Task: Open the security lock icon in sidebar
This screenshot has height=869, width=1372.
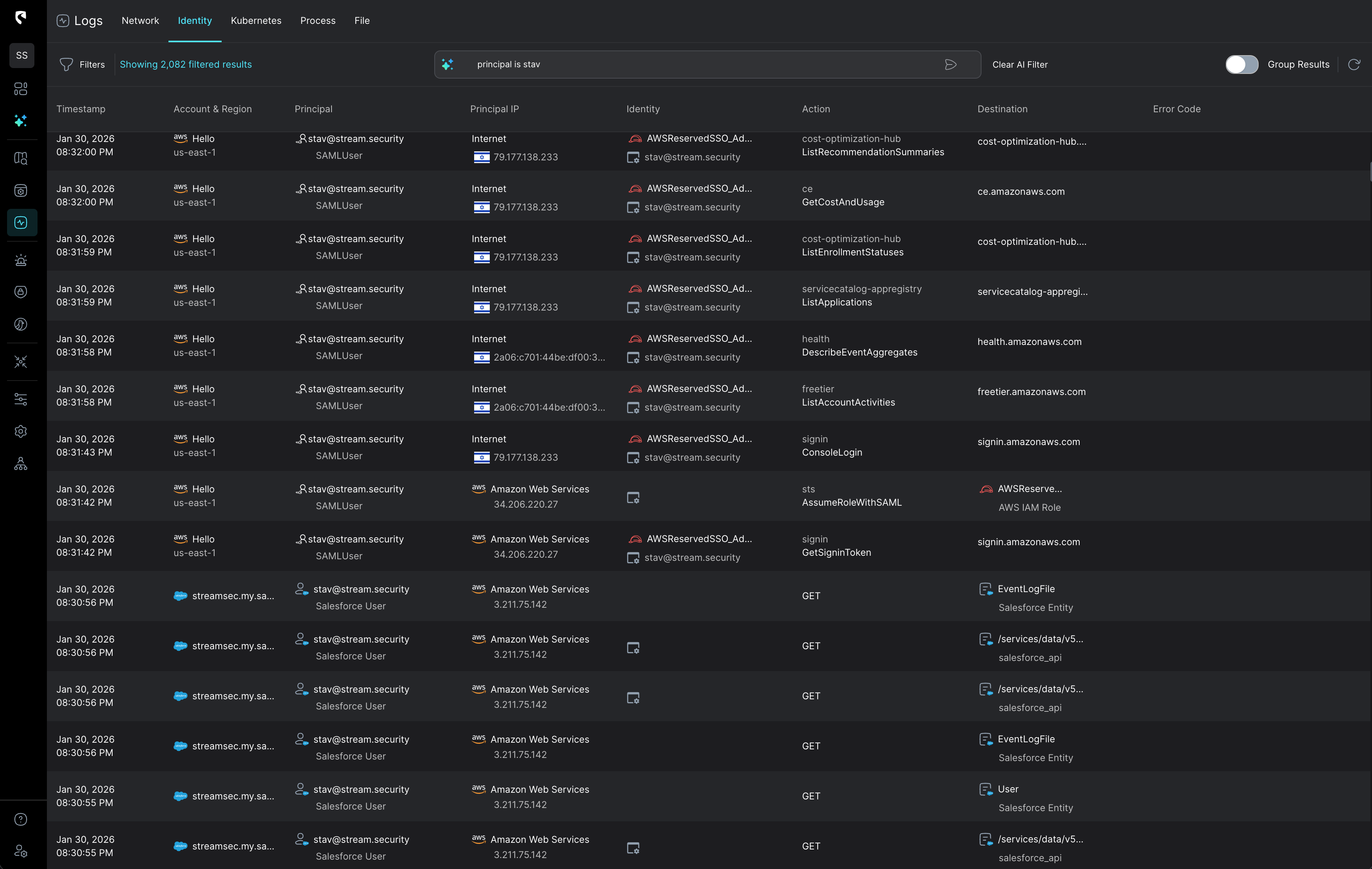Action: [x=21, y=291]
